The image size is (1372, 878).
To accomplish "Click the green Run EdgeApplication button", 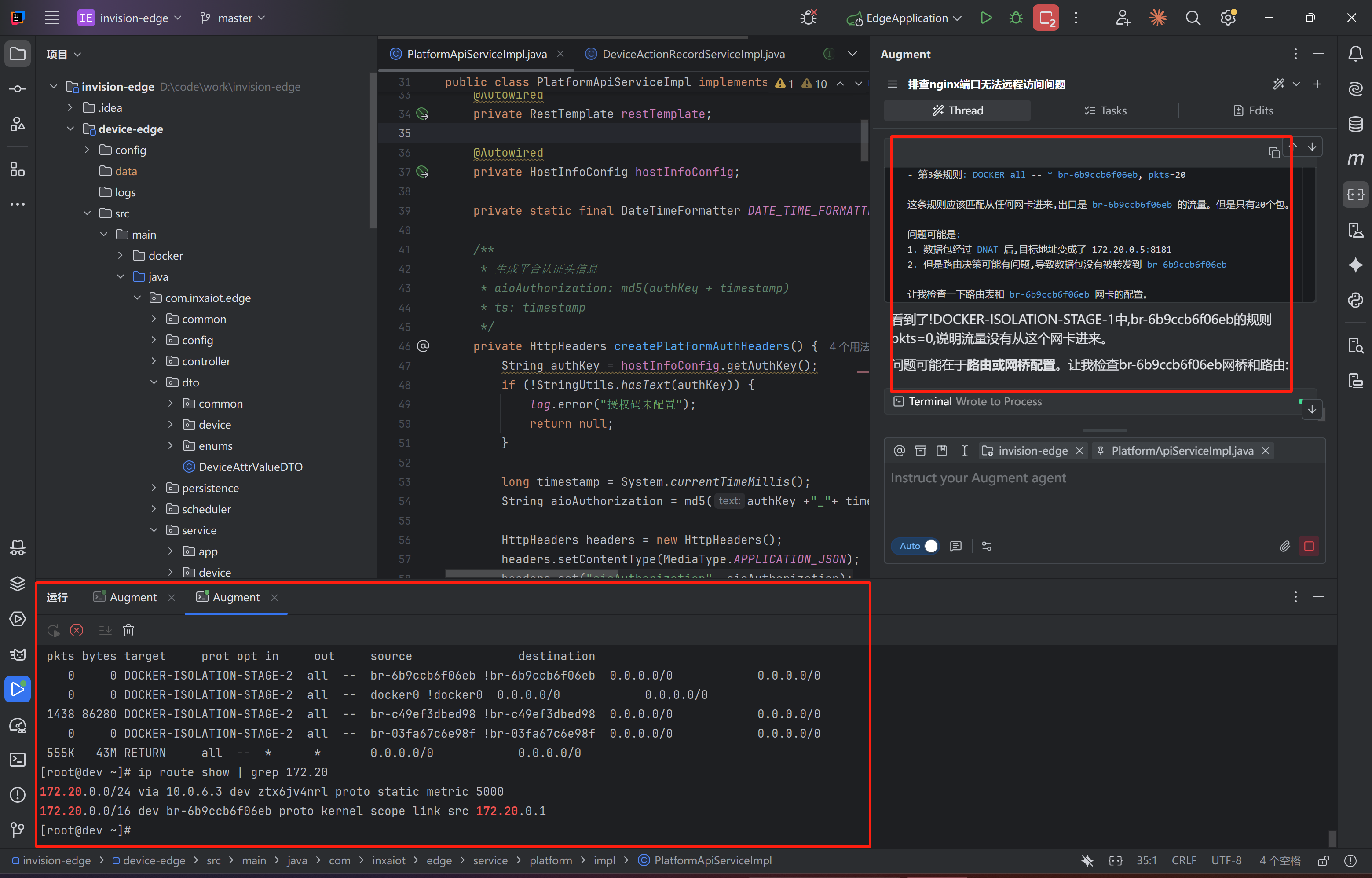I will point(986,18).
